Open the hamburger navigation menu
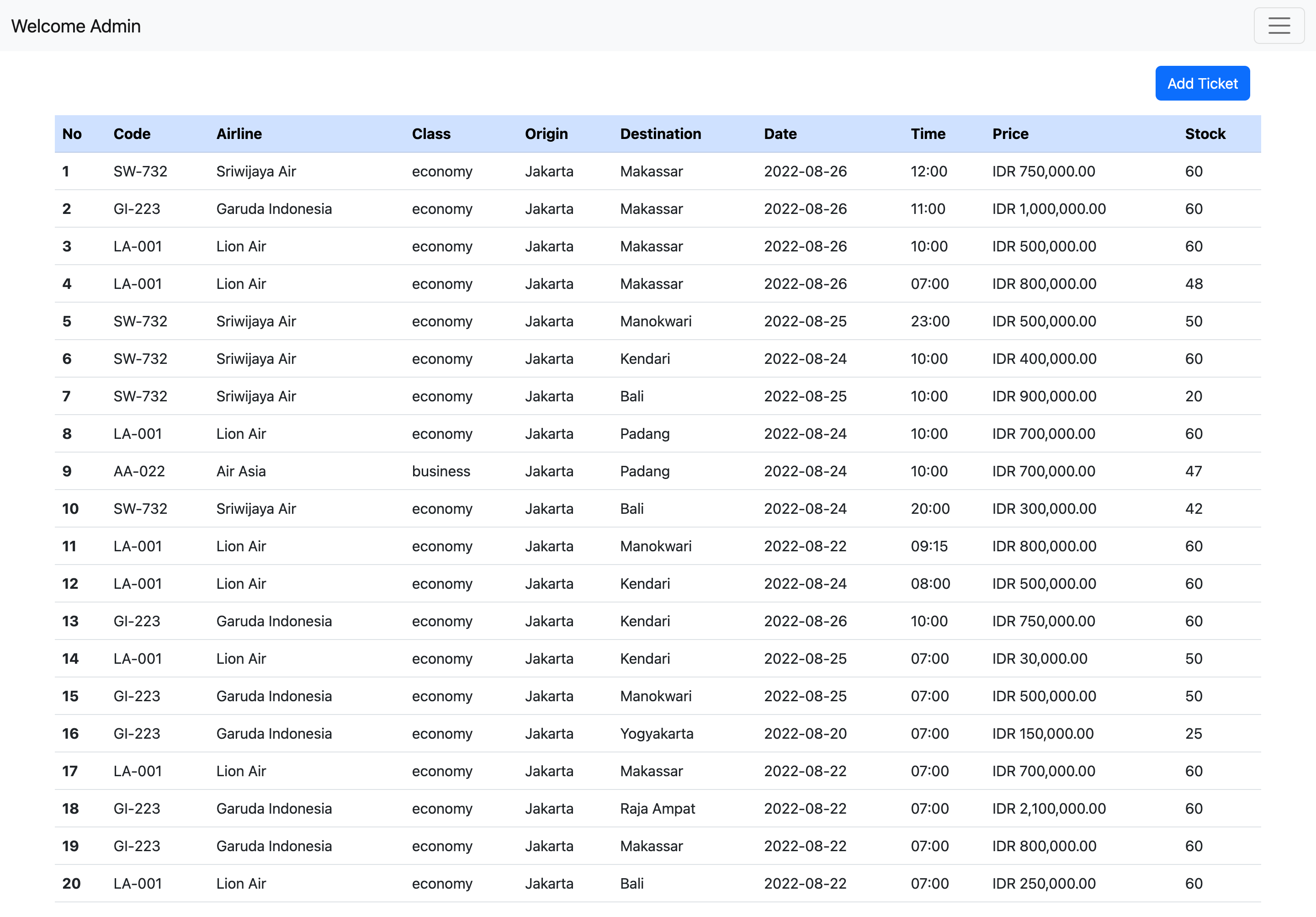1316x917 pixels. coord(1279,26)
